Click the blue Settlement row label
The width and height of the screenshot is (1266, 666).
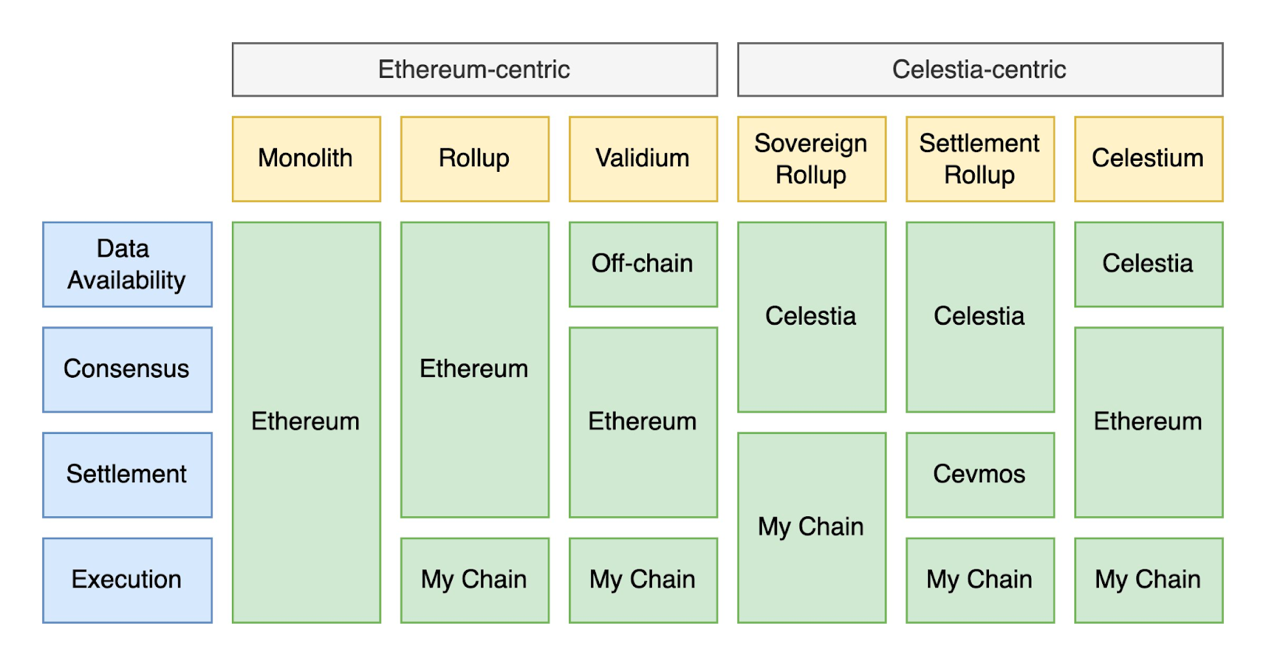pyautogui.click(x=127, y=474)
